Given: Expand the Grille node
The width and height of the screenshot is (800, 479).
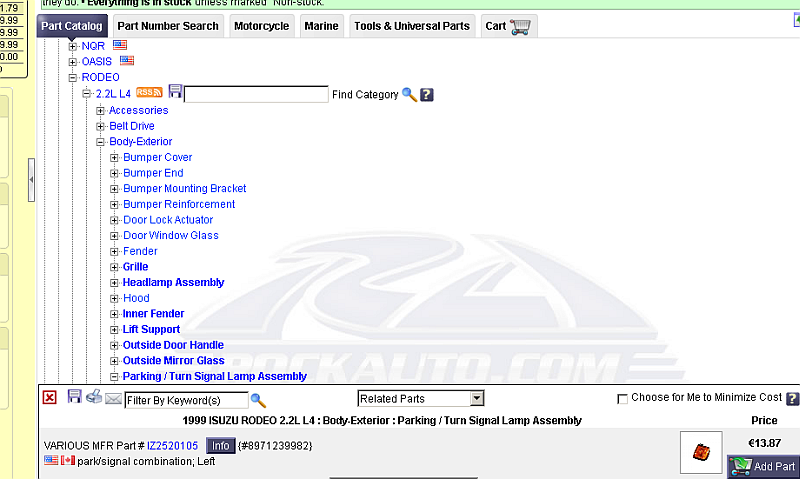Looking at the screenshot, I should pyautogui.click(x=114, y=267).
